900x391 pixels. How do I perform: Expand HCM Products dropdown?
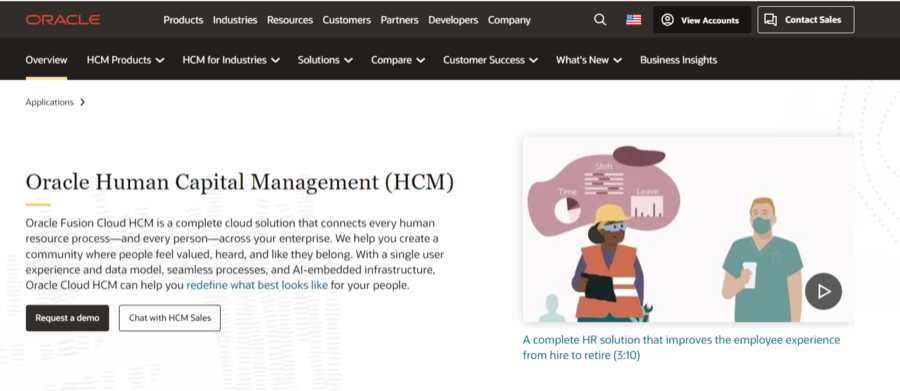click(x=126, y=60)
